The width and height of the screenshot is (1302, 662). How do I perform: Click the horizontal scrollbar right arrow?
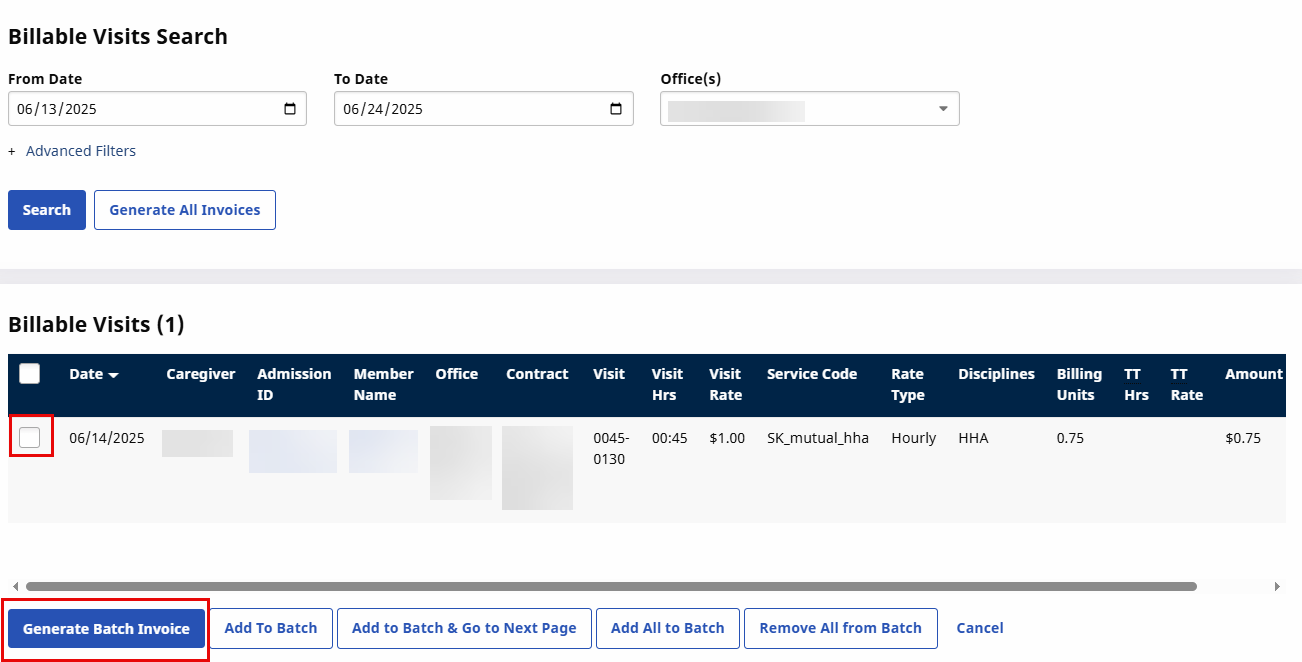(x=1277, y=586)
